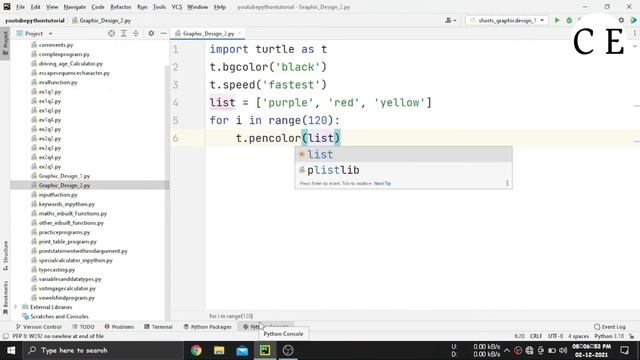Open Problems tool window
Screen dimensions: 640x360
119,327
